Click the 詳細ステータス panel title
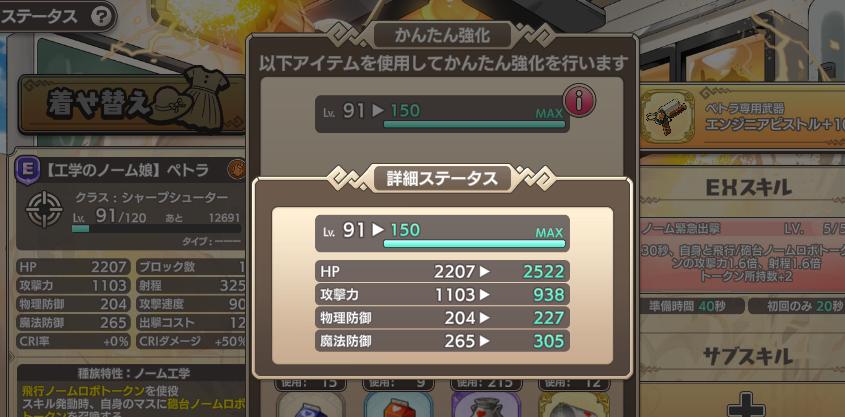The height and width of the screenshot is (417, 845). 442,179
